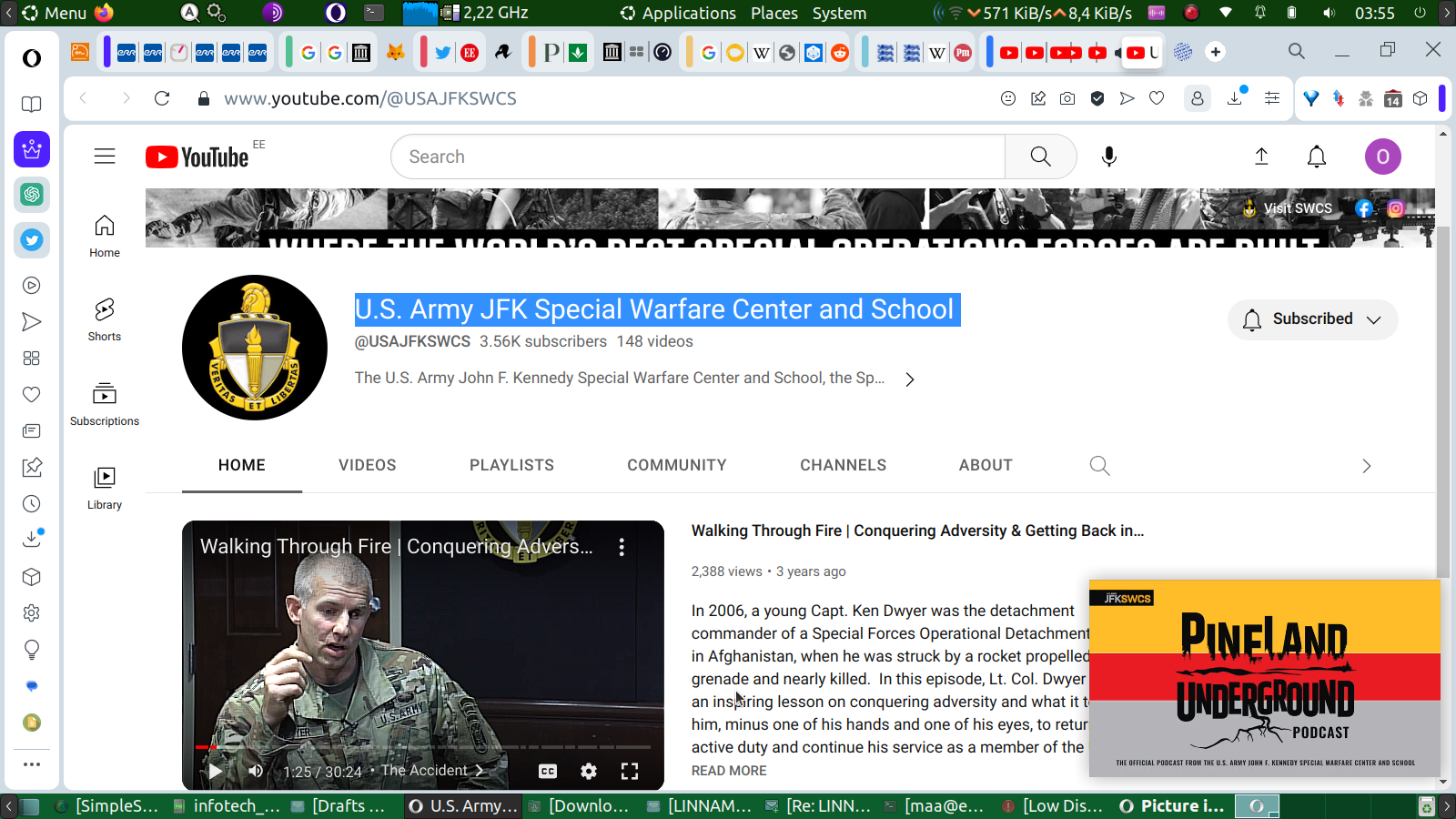The image size is (1456, 819).
Task: Expand the channel description arrow
Action: click(910, 379)
